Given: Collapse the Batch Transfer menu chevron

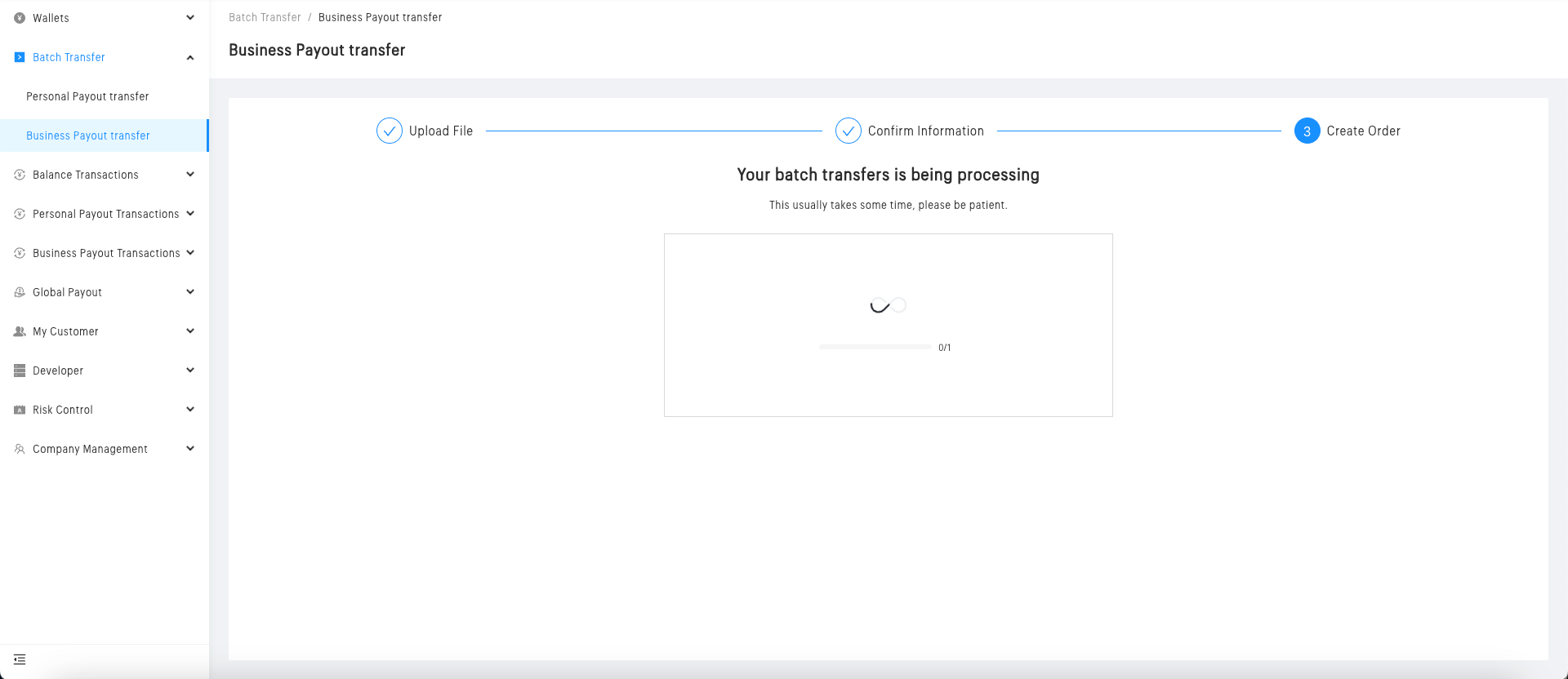Looking at the screenshot, I should 190,57.
